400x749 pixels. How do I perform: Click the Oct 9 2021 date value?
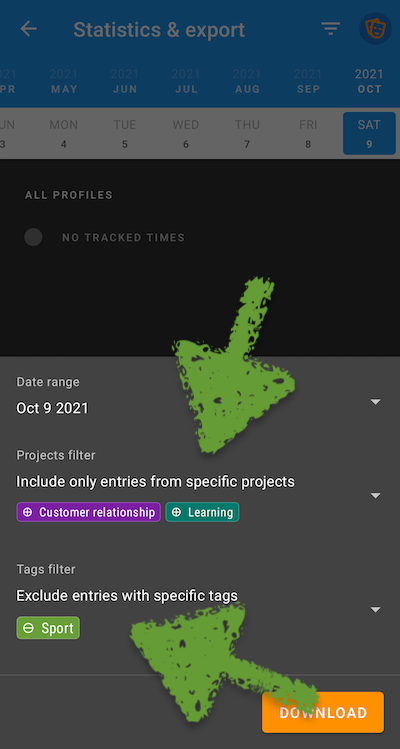53,408
